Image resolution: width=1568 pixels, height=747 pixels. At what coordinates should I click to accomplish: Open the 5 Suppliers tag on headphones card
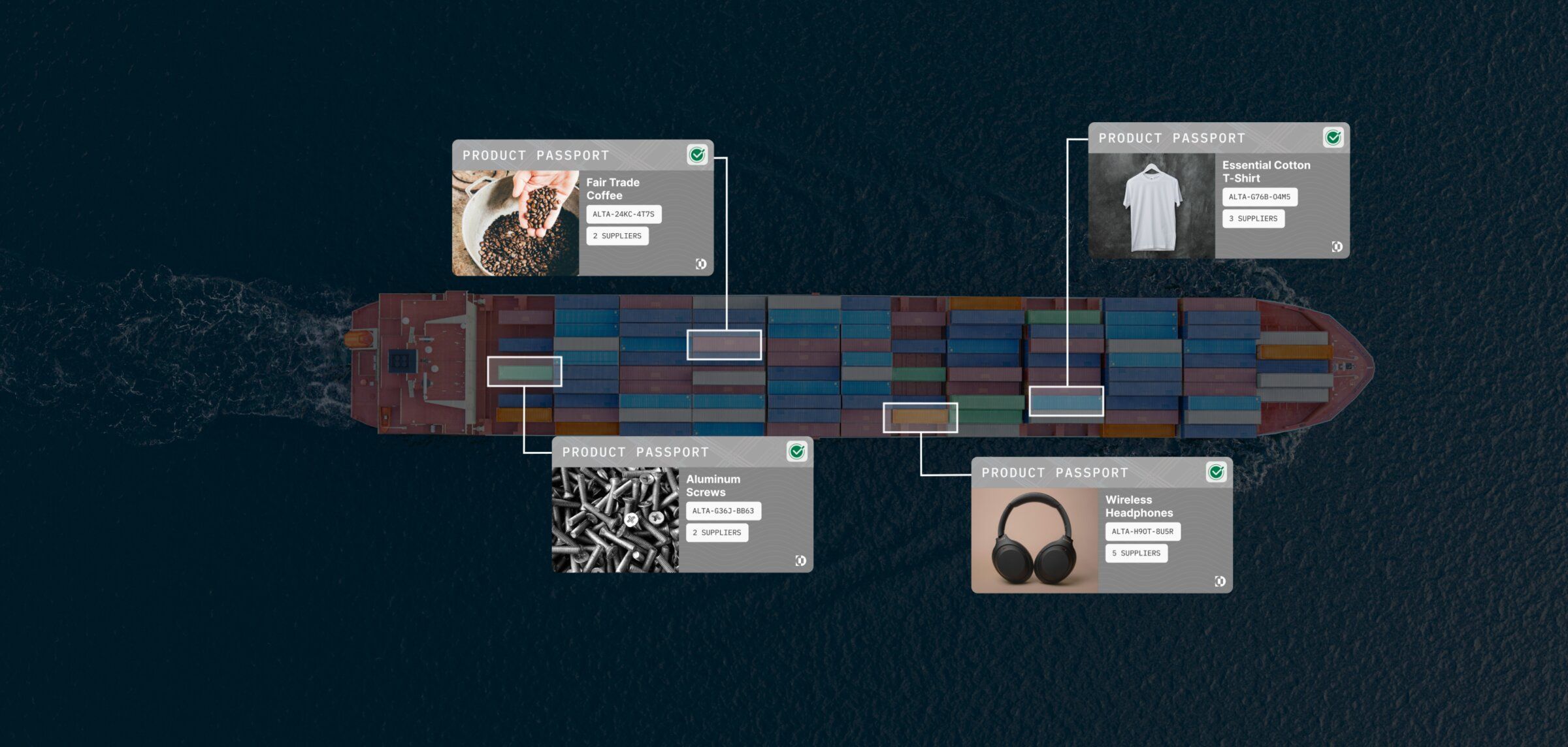click(1136, 553)
